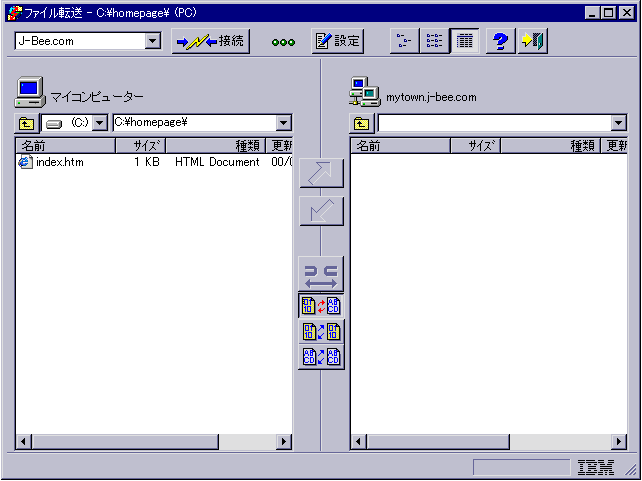Switch to tree view icon
This screenshot has height=481, width=642.
pyautogui.click(x=405, y=41)
